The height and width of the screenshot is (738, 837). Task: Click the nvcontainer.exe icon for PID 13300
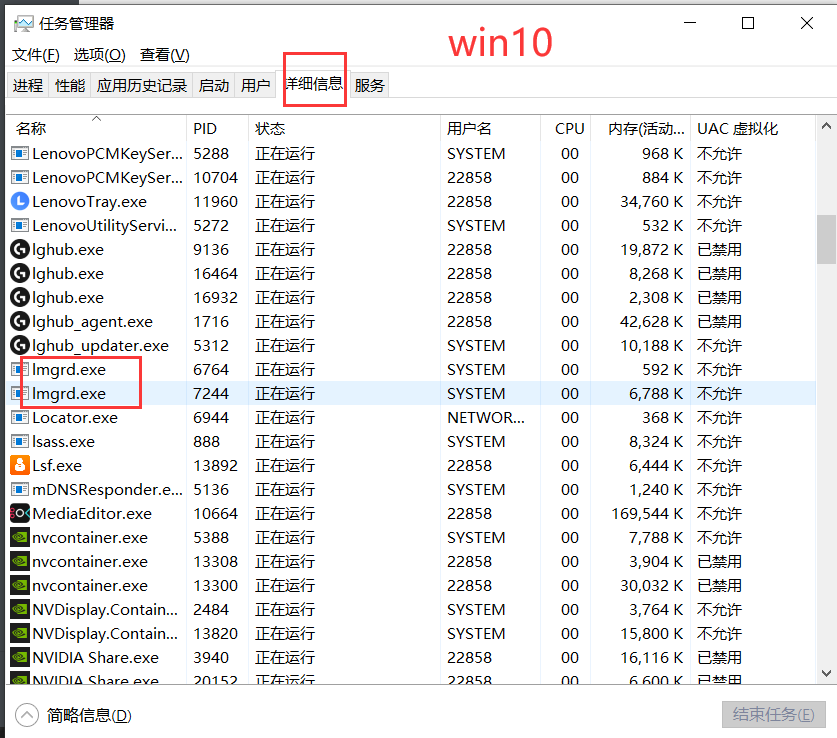[x=20, y=585]
